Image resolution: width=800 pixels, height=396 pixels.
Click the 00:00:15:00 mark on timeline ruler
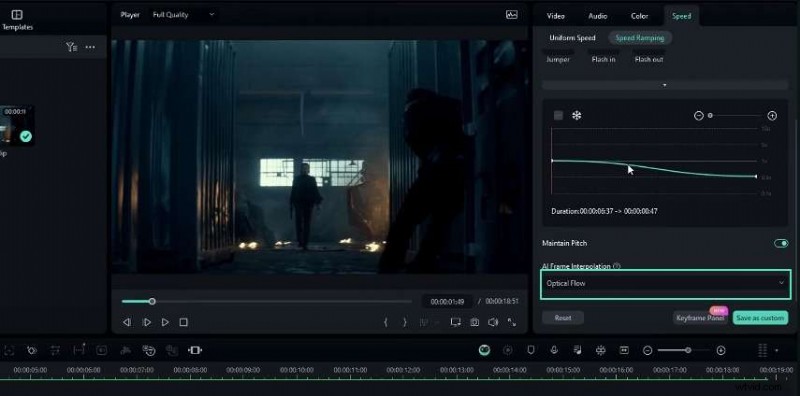[x=564, y=370]
